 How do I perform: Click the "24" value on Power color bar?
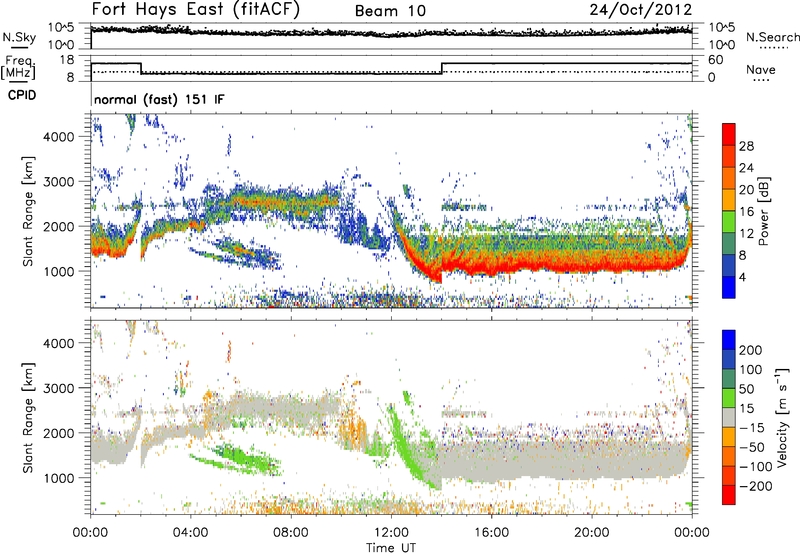point(746,168)
